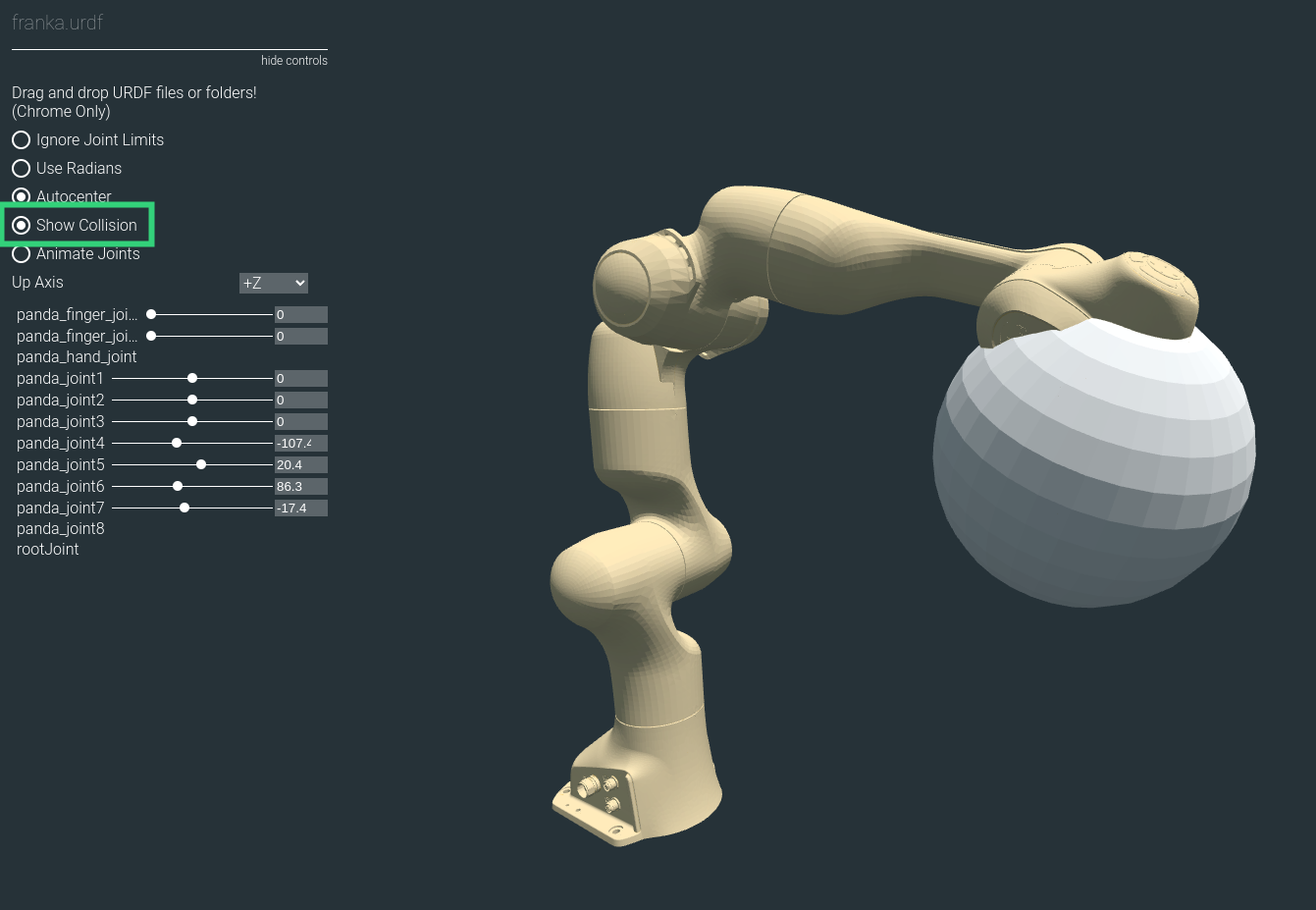Select the panda_joint6 value box showing 86.3
The height and width of the screenshot is (910, 1316).
click(x=300, y=486)
